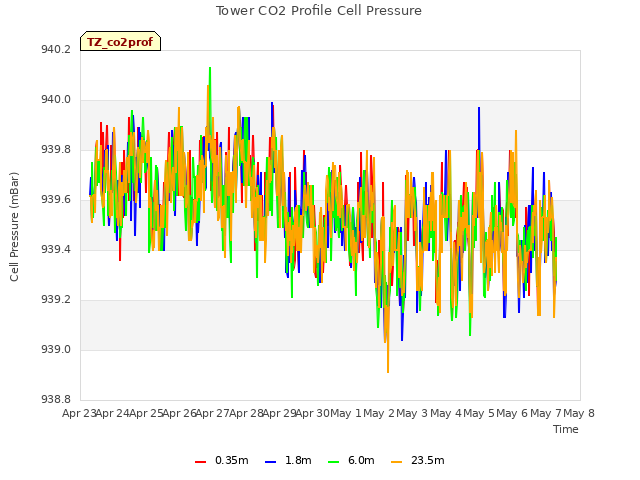Click the May 5 x-axis label
Image resolution: width=640 pixels, height=480 pixels.
point(479,413)
